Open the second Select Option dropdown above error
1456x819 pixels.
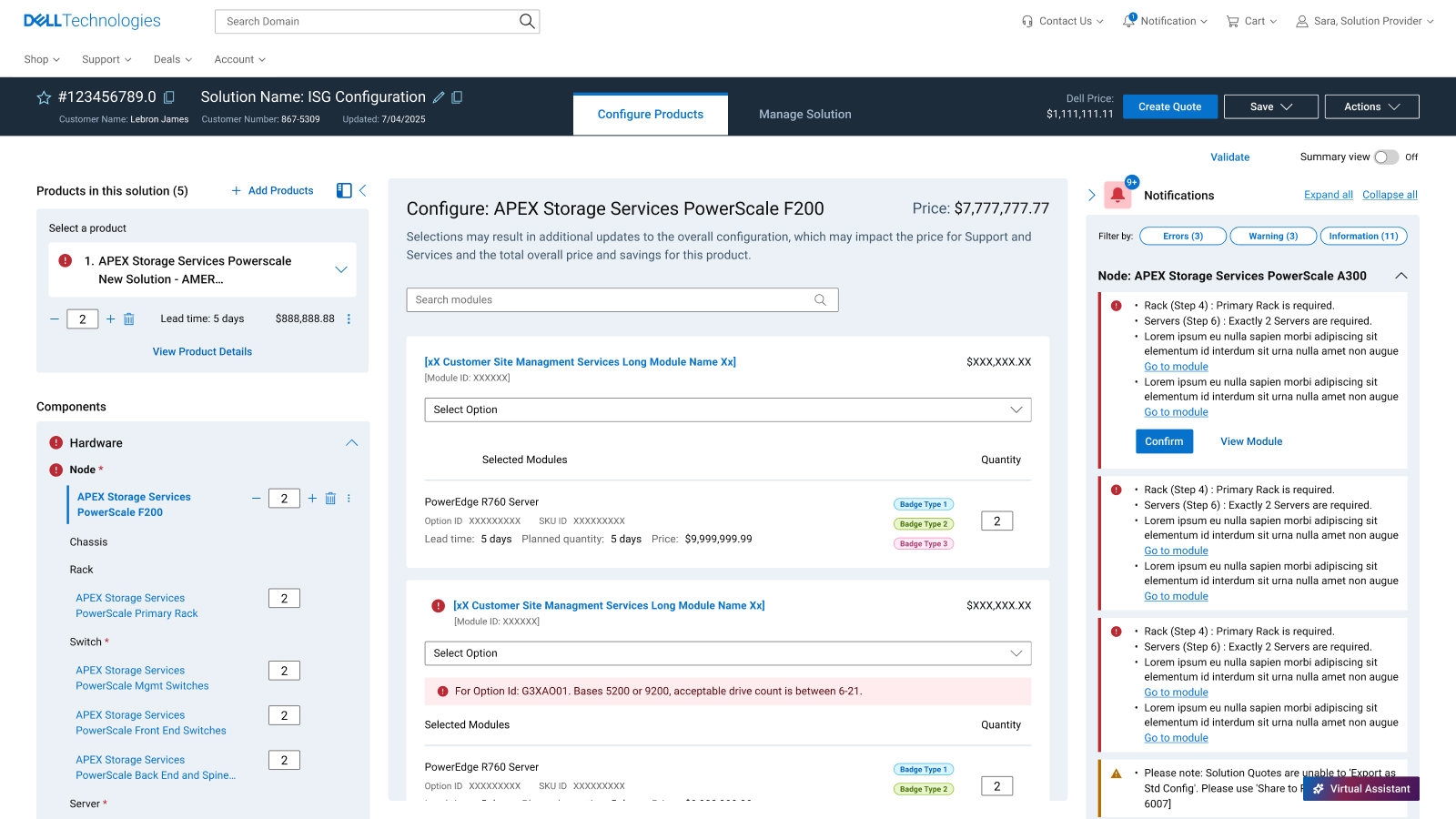[728, 653]
